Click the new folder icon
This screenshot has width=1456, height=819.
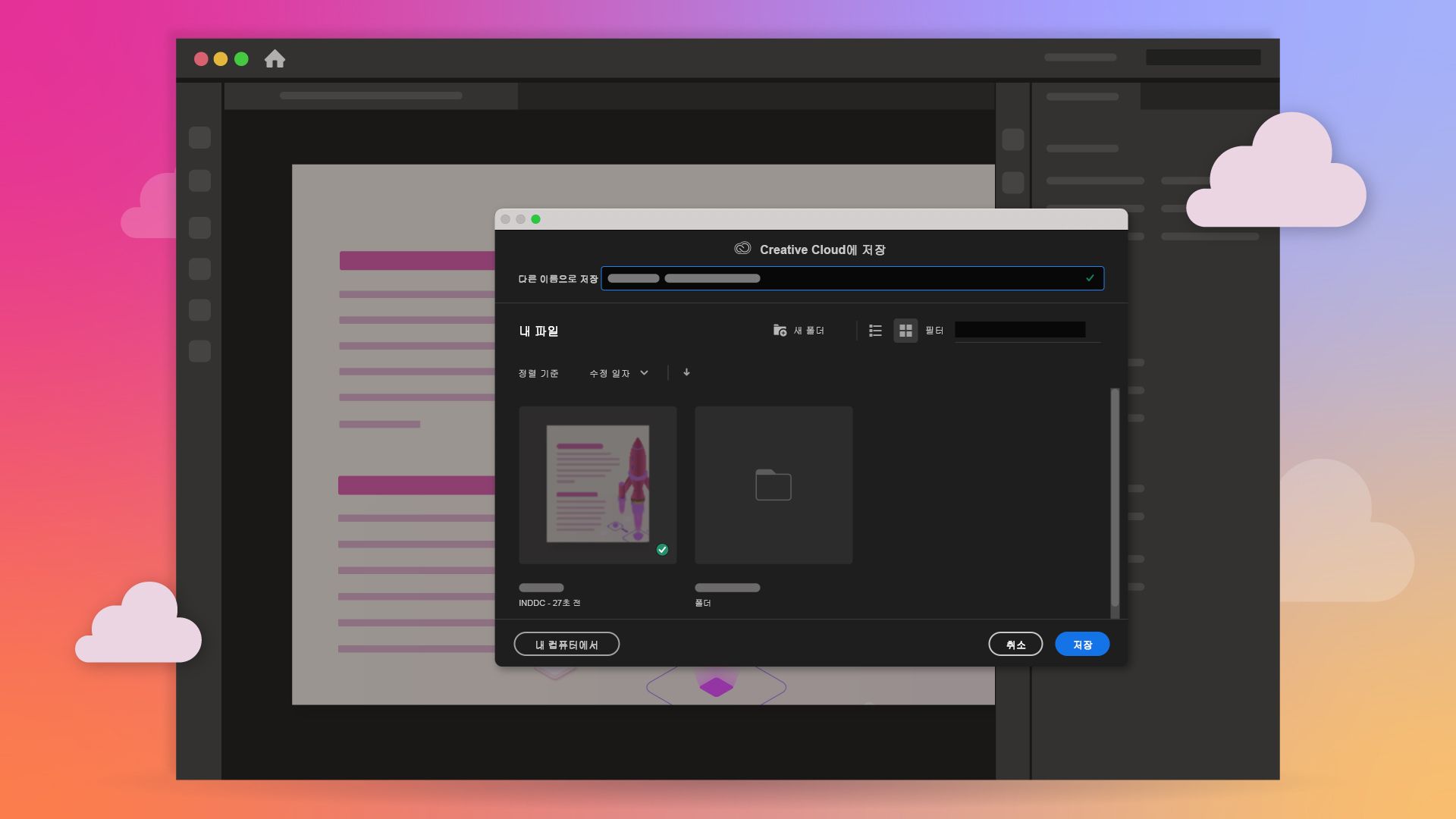[780, 330]
